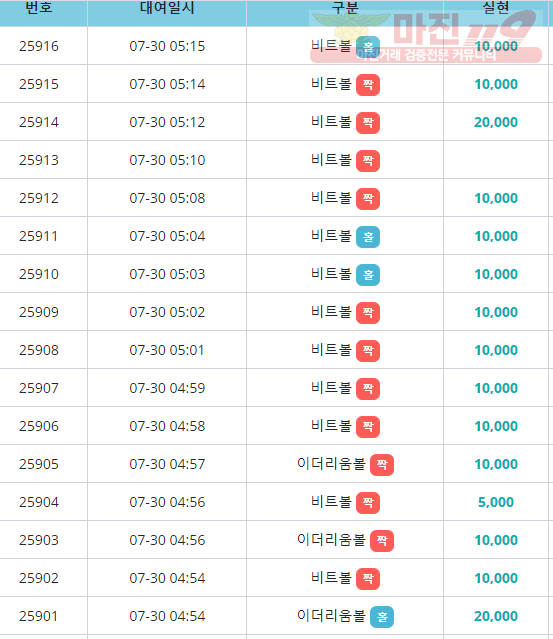Click the 실현 column header

pyautogui.click(x=496, y=7)
